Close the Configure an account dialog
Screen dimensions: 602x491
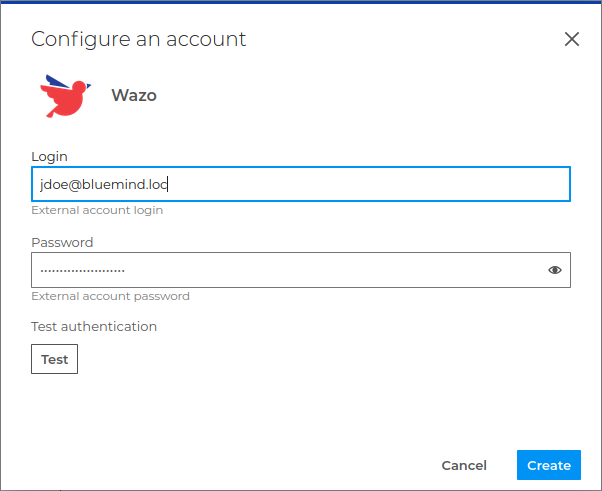pos(572,39)
